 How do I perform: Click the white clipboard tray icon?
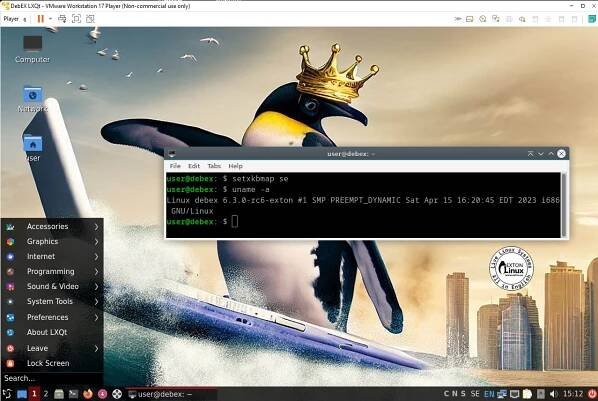[527, 394]
